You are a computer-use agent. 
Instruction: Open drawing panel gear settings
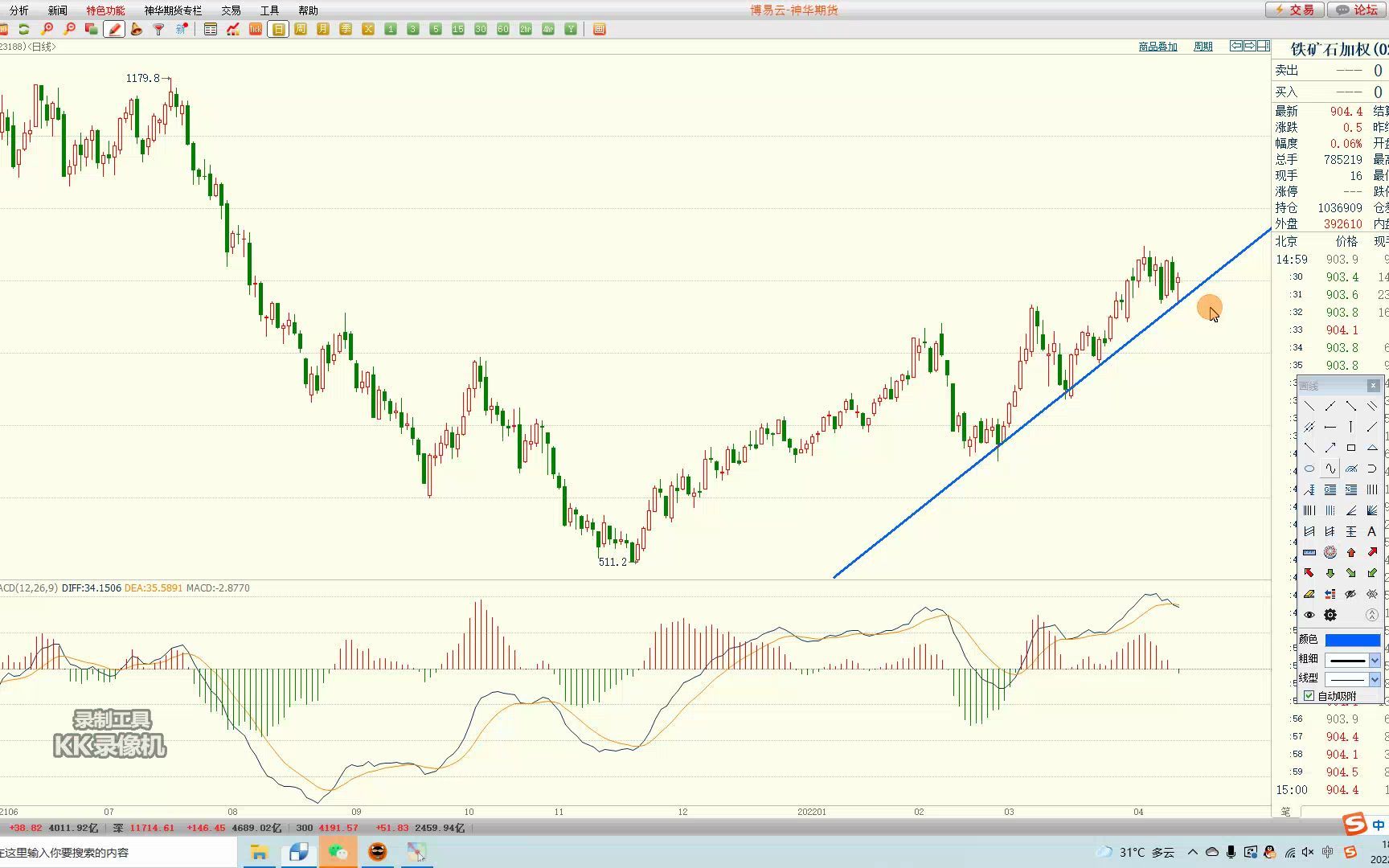1330,615
